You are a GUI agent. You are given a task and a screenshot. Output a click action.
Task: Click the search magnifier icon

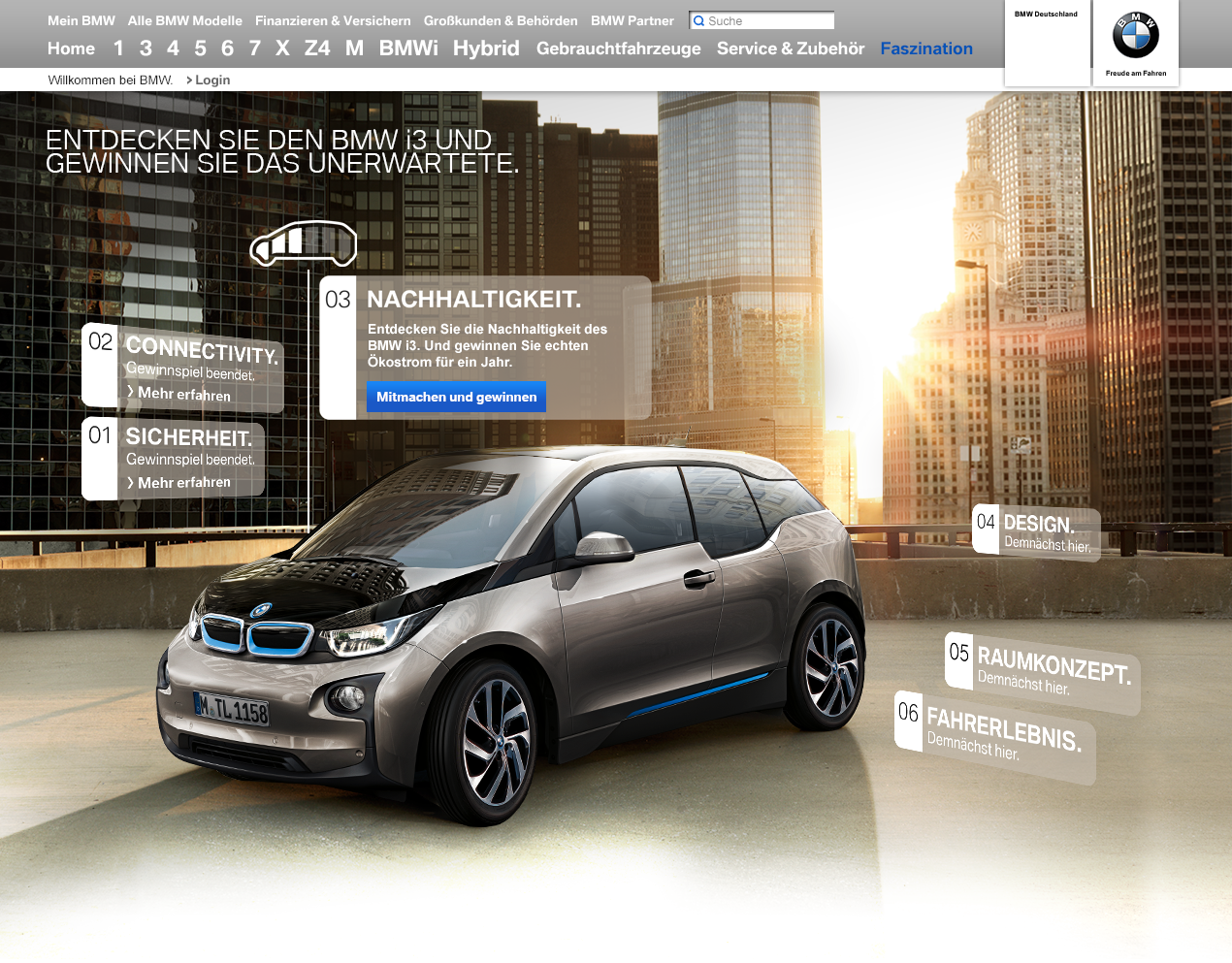698,20
